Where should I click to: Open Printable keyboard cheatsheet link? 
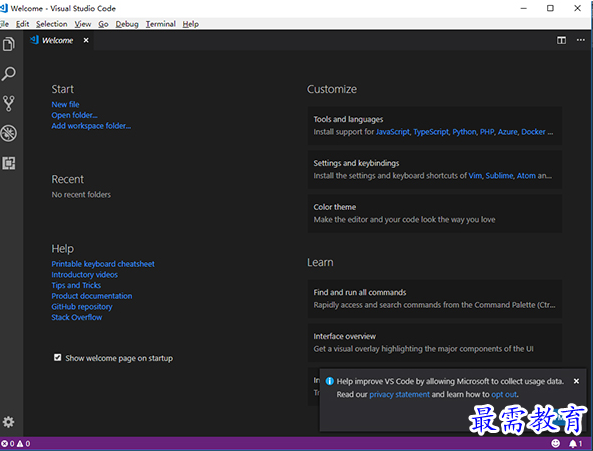[103, 264]
